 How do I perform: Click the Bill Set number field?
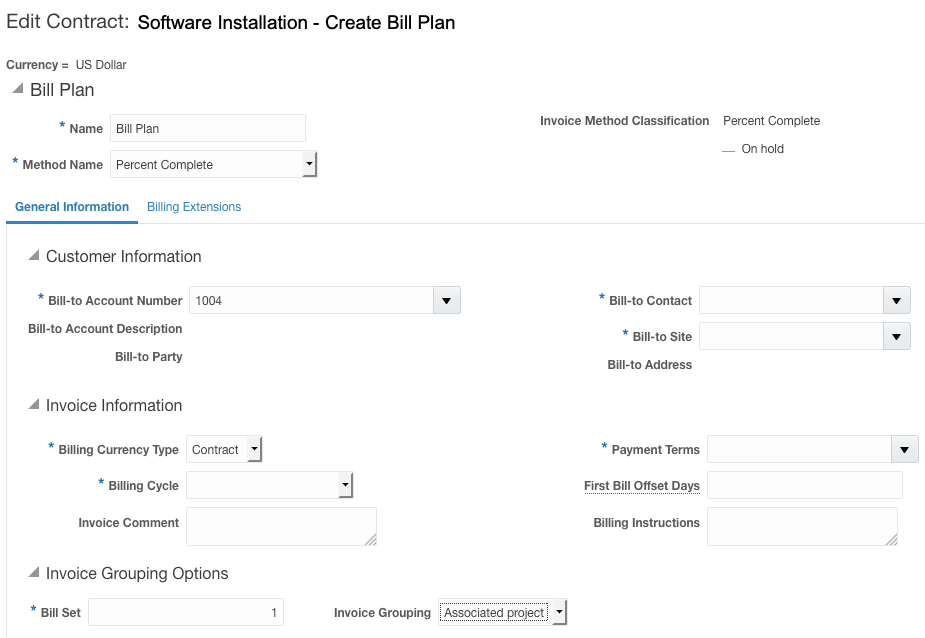coord(186,613)
